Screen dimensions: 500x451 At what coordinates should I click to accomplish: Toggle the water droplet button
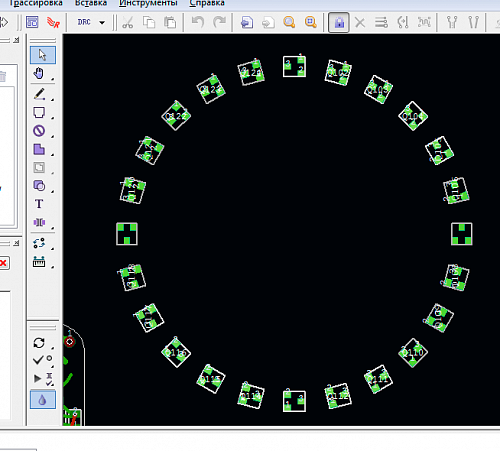pos(43,399)
